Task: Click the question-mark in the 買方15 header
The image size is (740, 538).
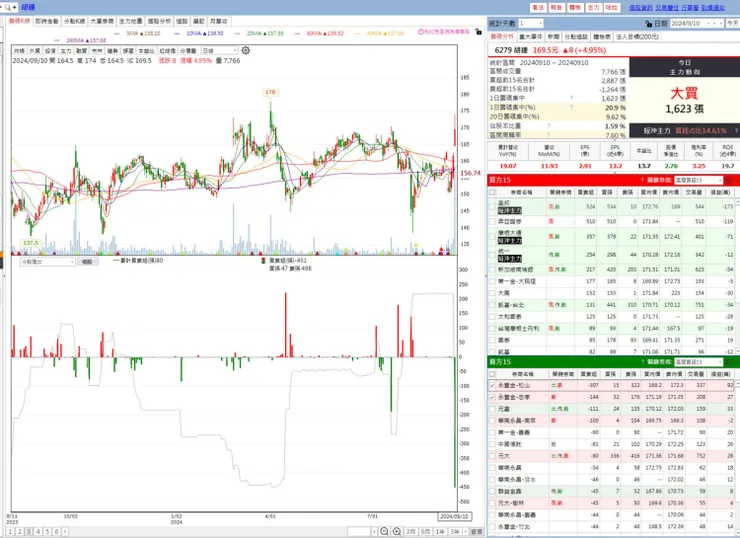Action: click(642, 180)
